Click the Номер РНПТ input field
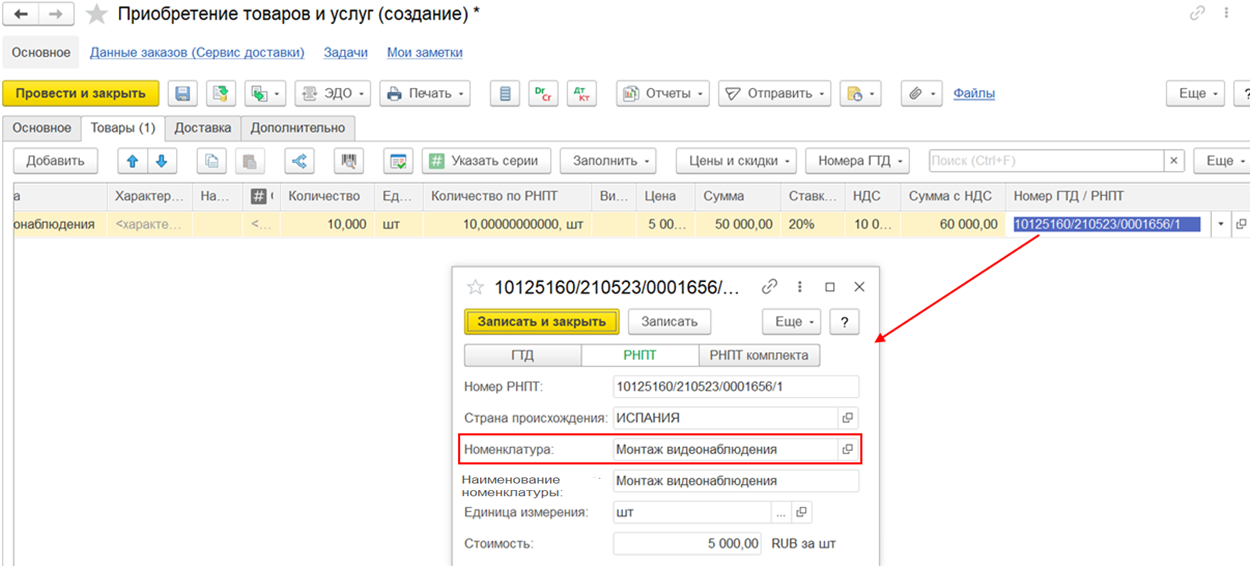The width and height of the screenshot is (1251, 566). coord(736,387)
